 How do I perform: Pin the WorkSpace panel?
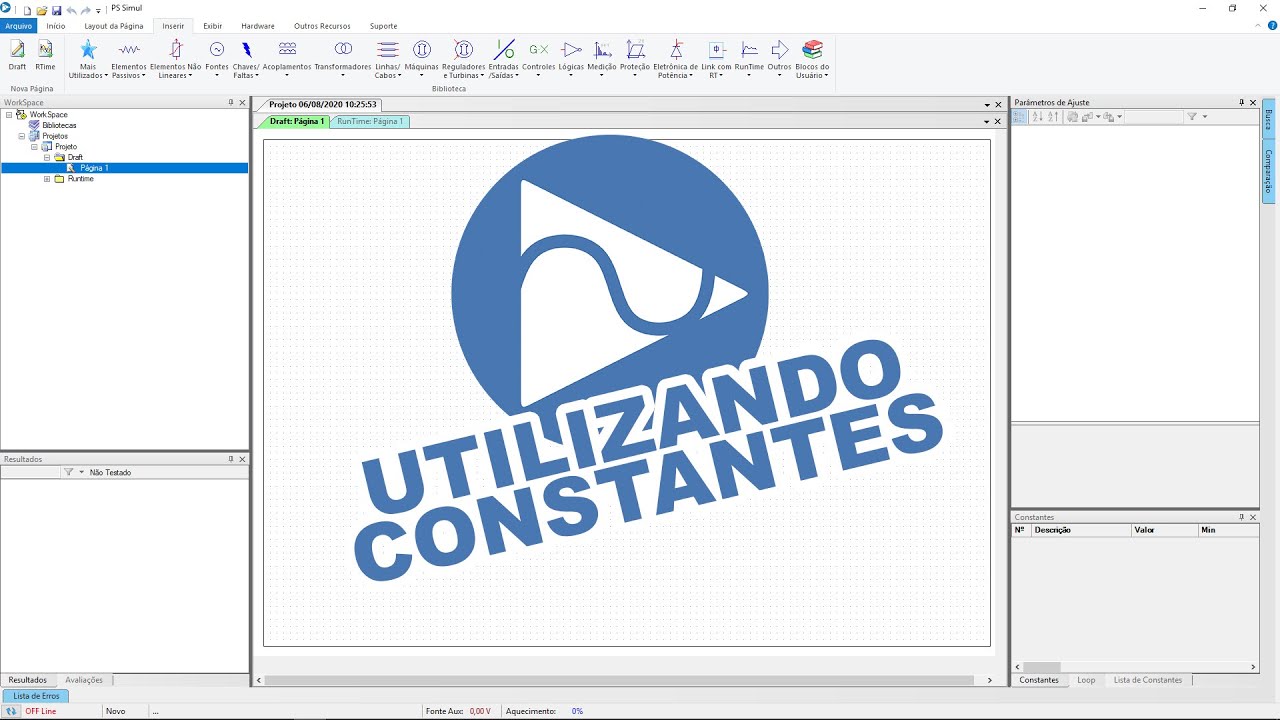pyautogui.click(x=231, y=102)
